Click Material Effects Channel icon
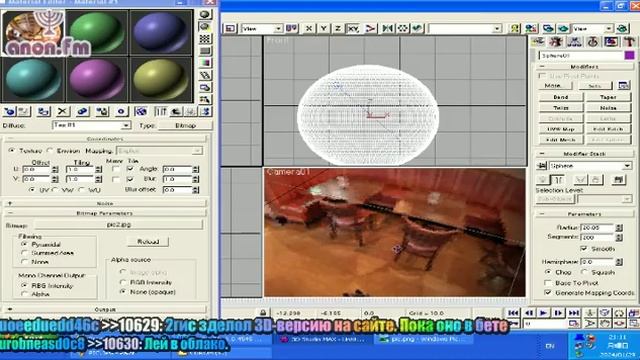Image resolution: width=640 pixels, height=360 pixels. 121,111
